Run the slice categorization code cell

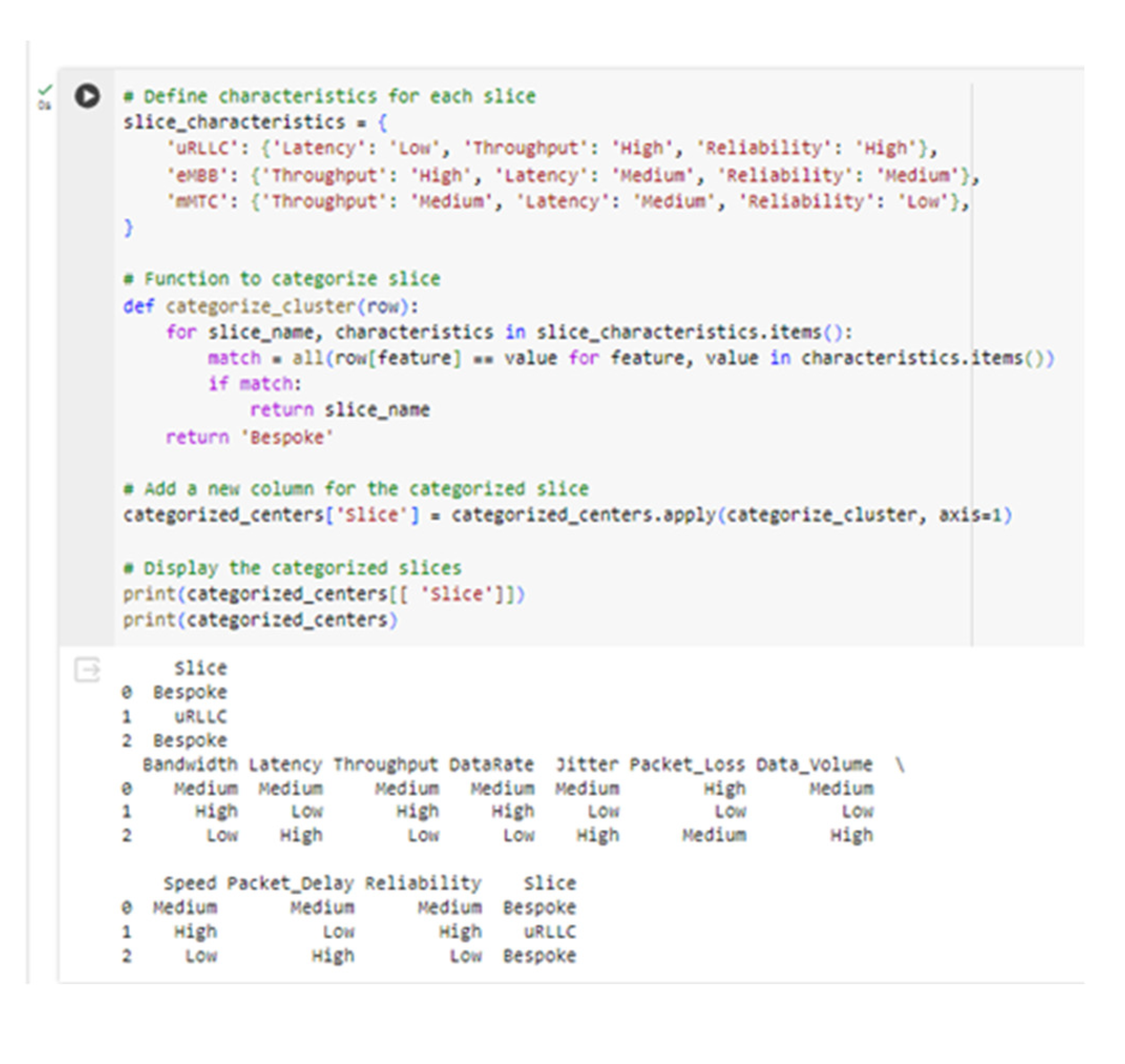tap(87, 95)
